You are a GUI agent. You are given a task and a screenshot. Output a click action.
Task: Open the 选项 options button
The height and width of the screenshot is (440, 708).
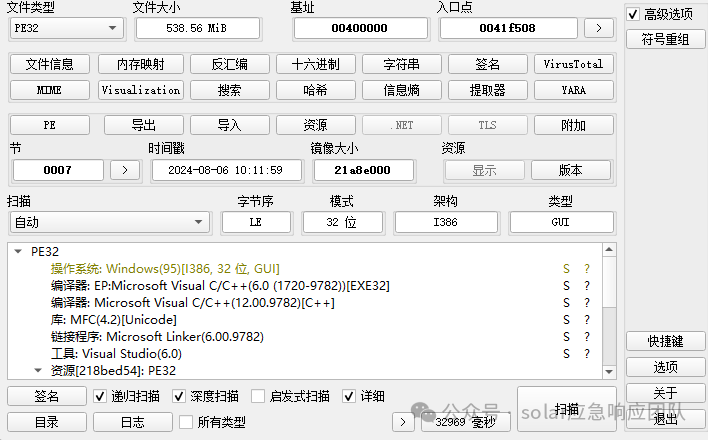(665, 367)
